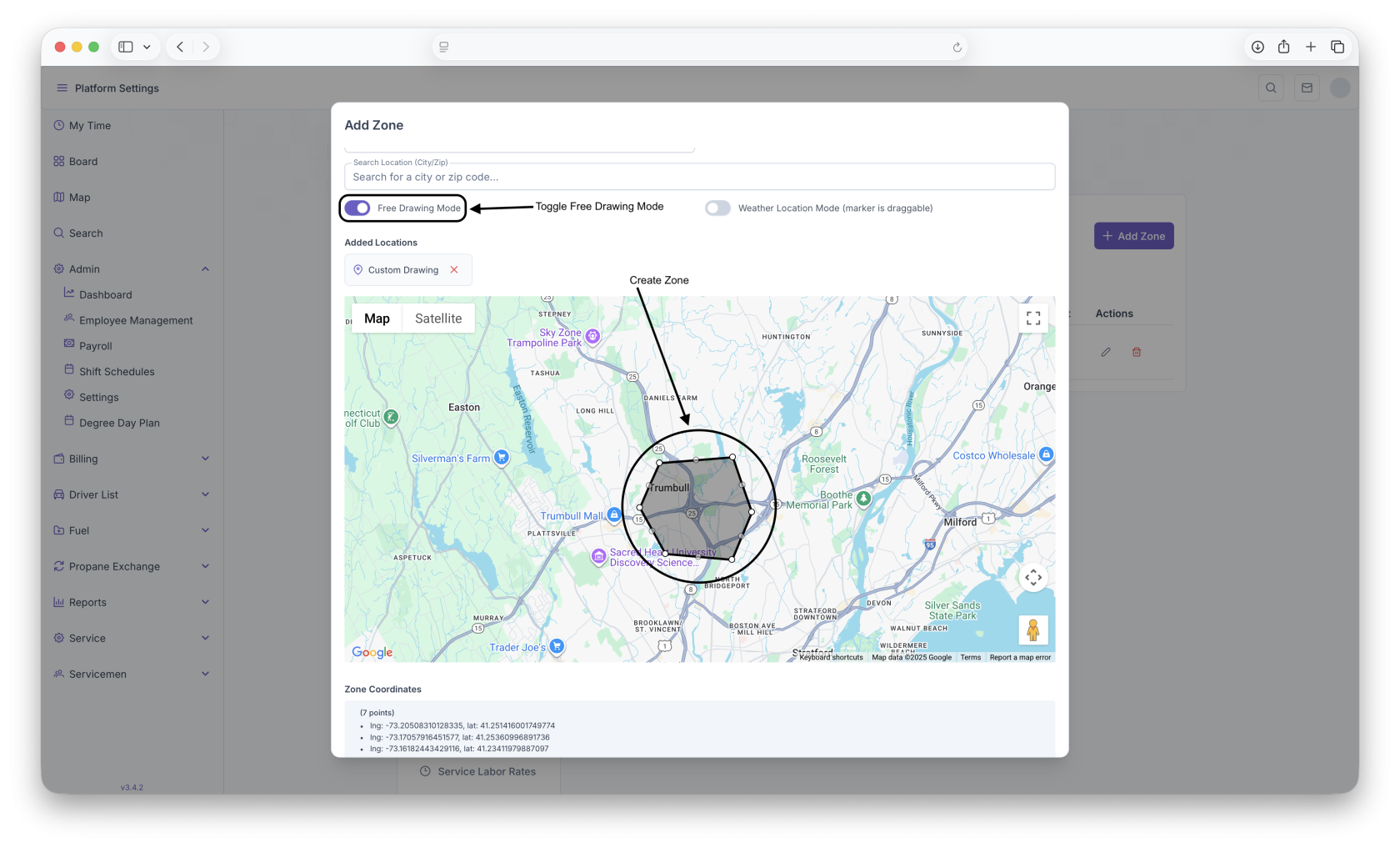Click the red trash delete icon
1400x848 pixels.
(1137, 353)
